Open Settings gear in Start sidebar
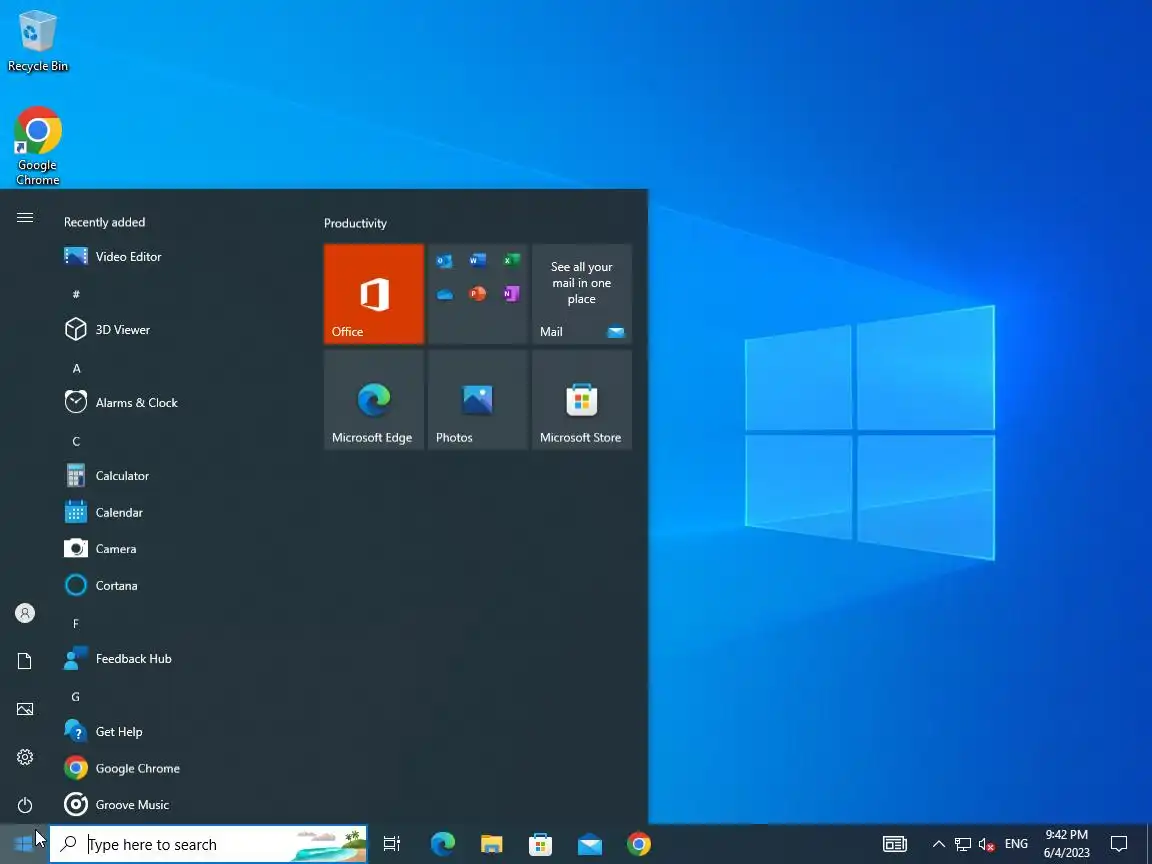Screen dimensions: 1152x864 (25, 757)
